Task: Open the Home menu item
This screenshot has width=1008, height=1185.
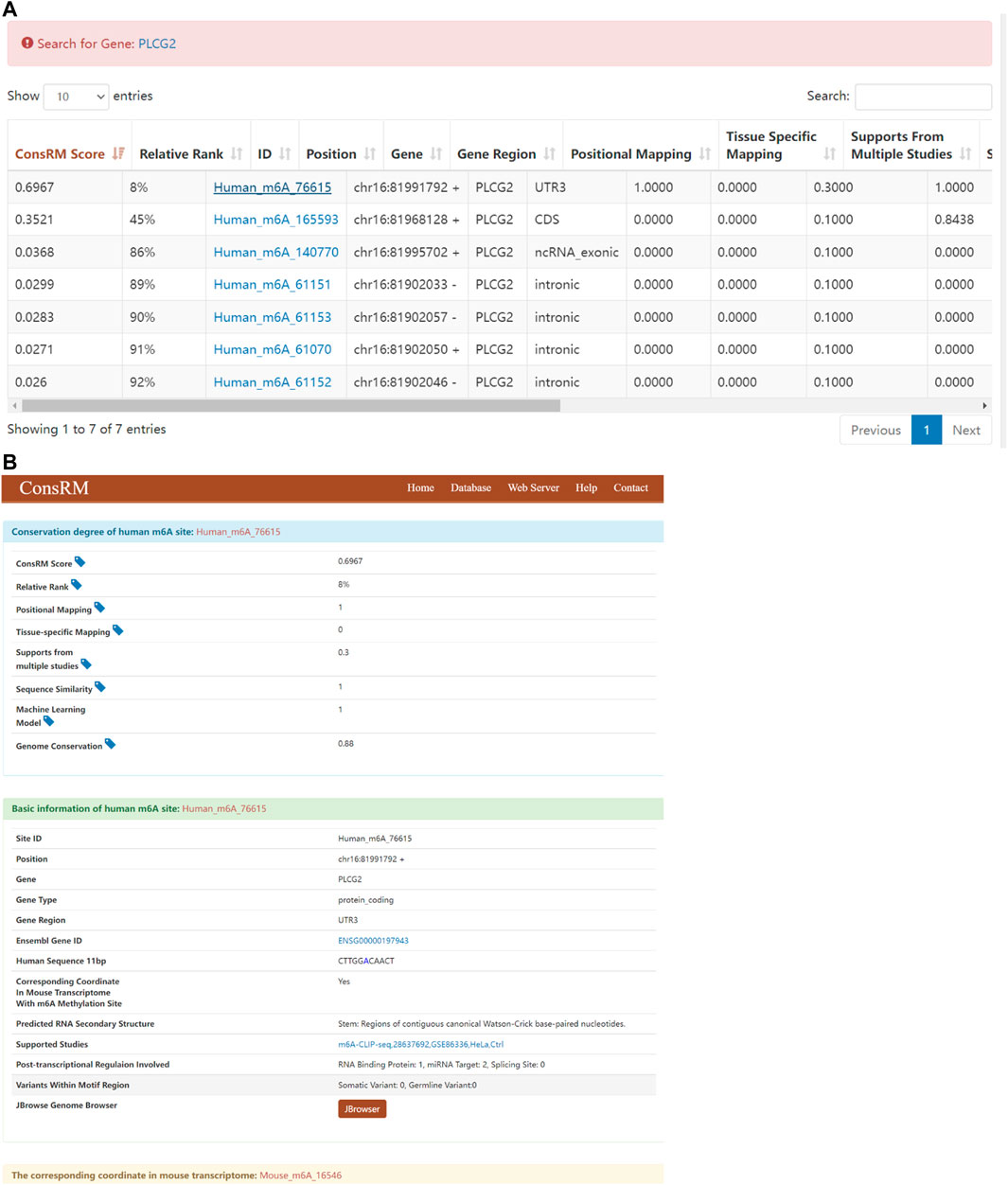Action: [420, 488]
